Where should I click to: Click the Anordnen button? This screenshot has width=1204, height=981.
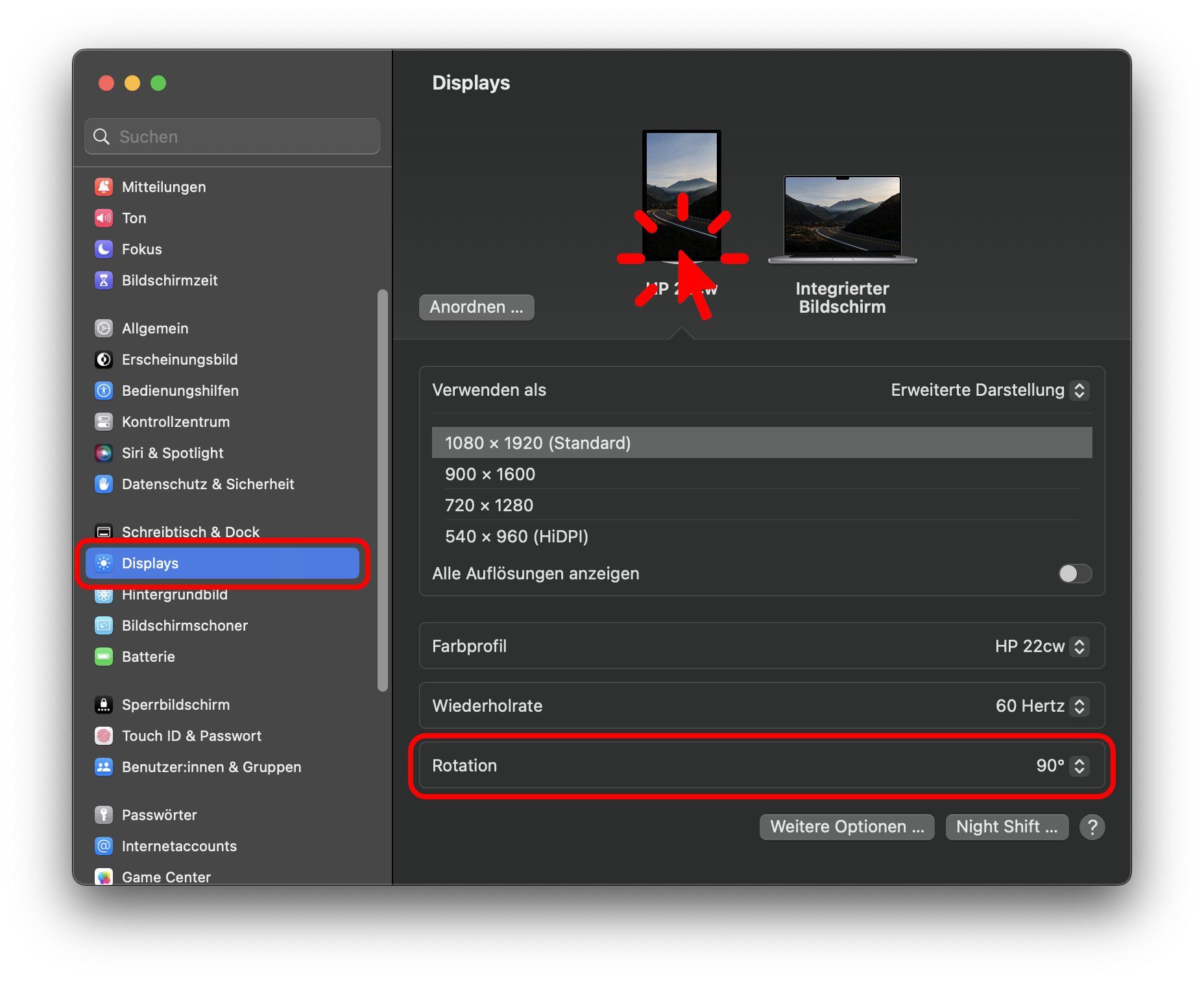point(476,307)
